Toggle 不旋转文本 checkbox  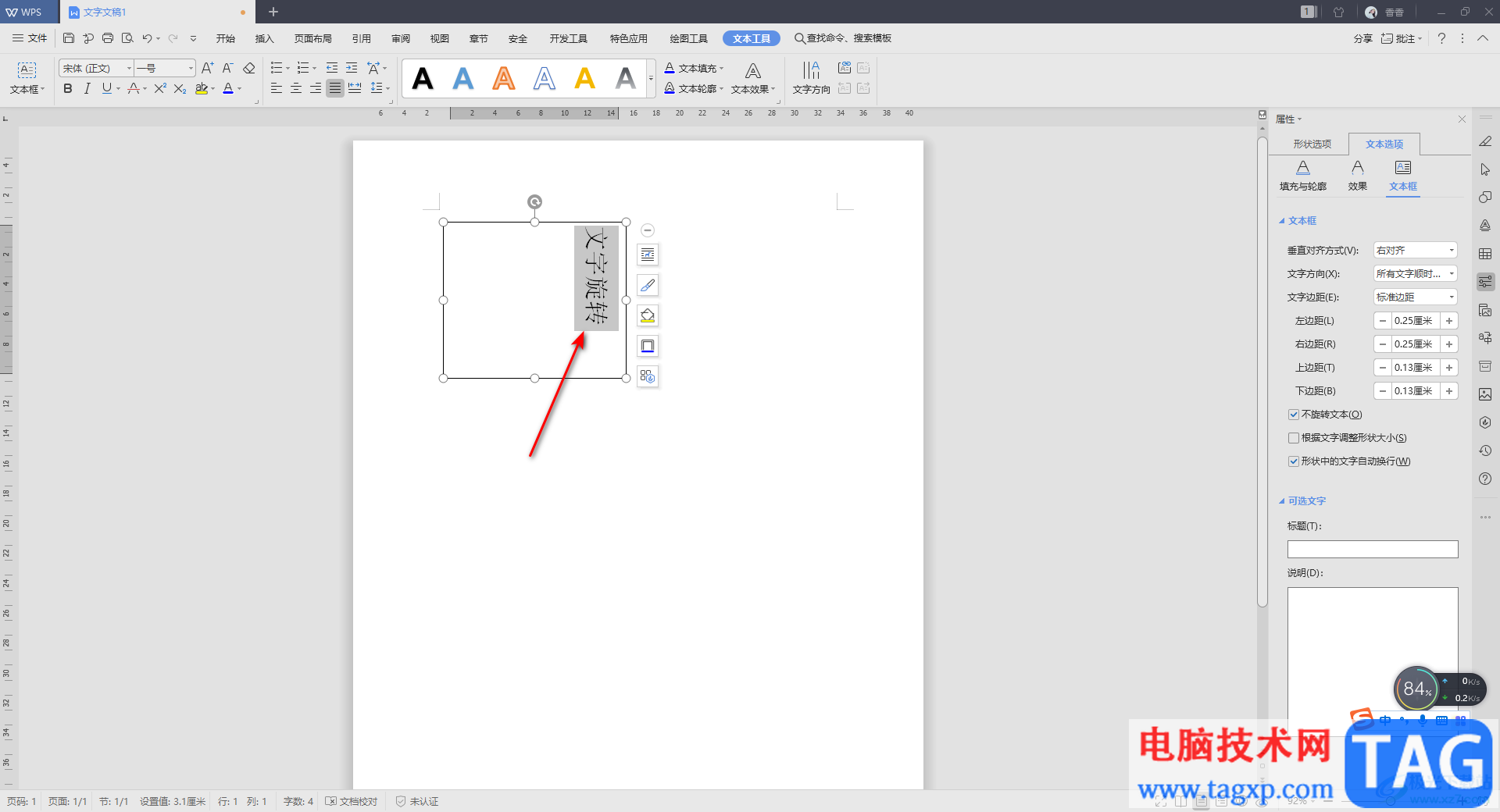click(1294, 415)
